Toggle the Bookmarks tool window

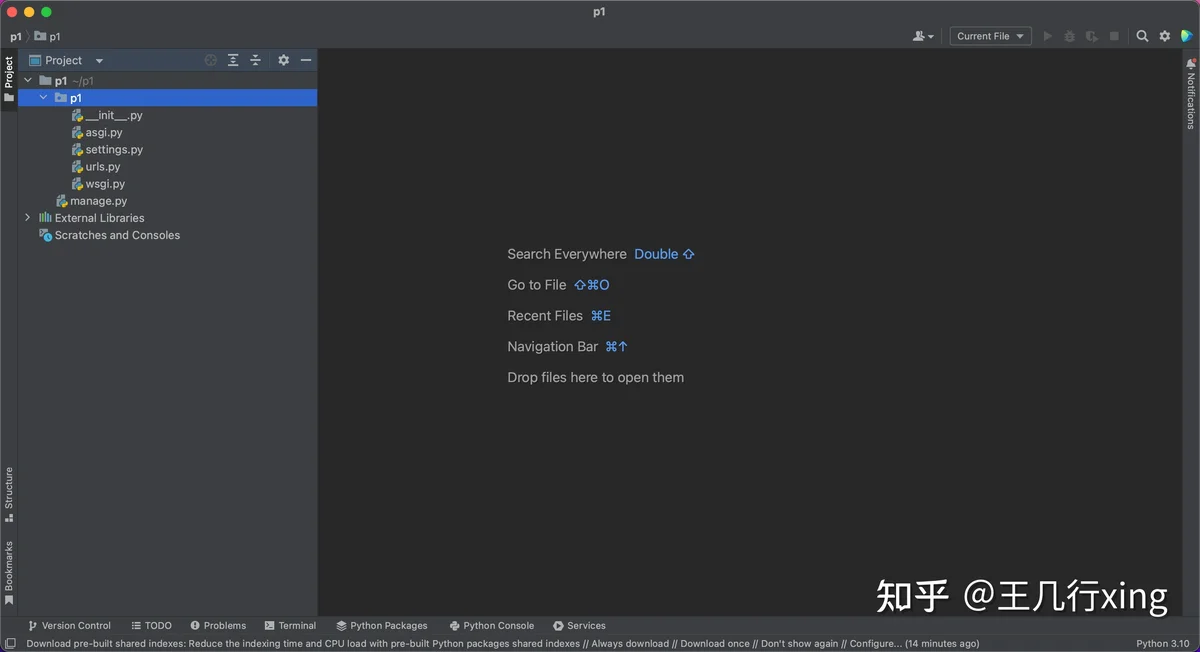coord(9,572)
